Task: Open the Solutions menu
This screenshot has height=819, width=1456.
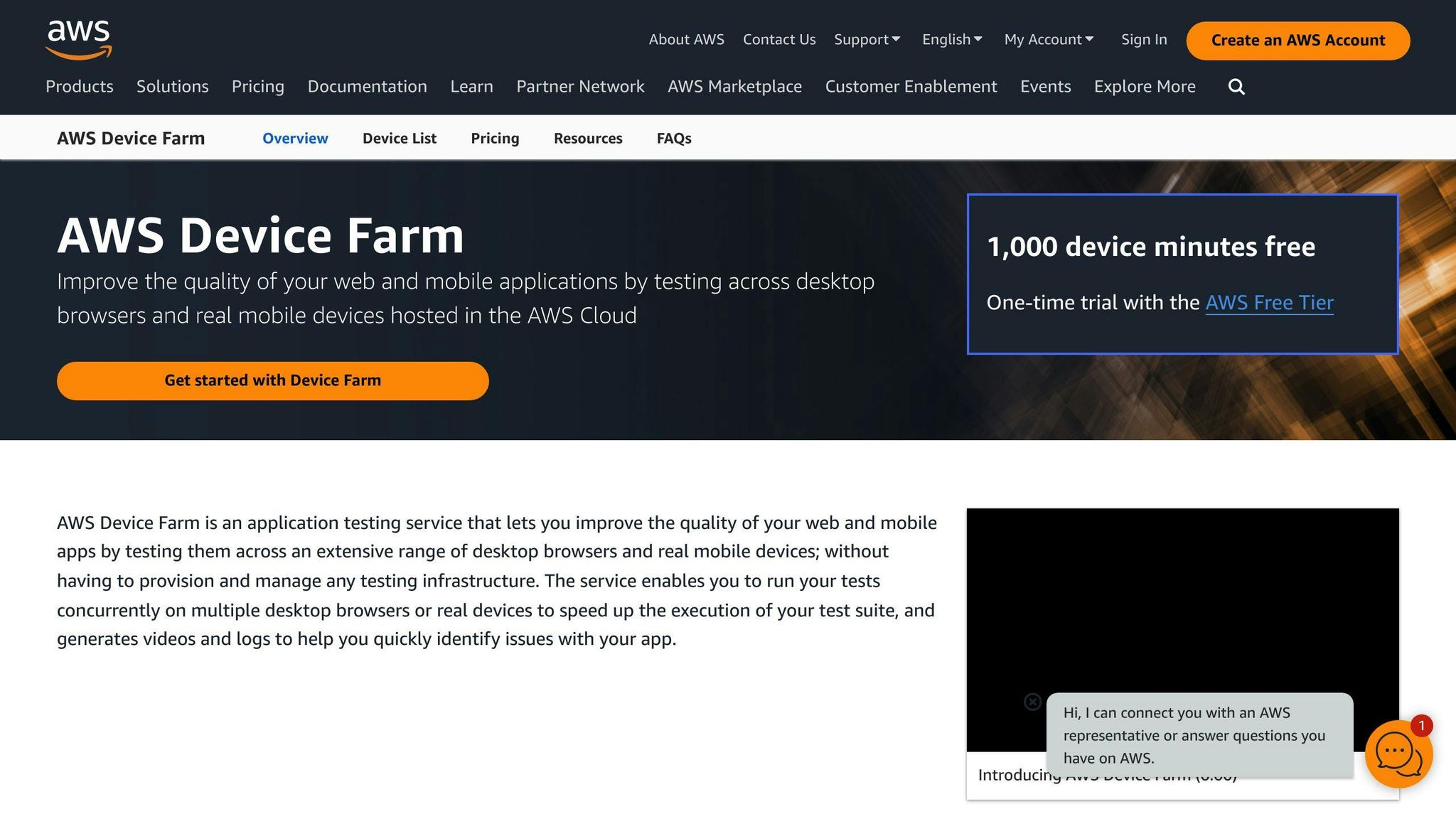Action: click(173, 87)
